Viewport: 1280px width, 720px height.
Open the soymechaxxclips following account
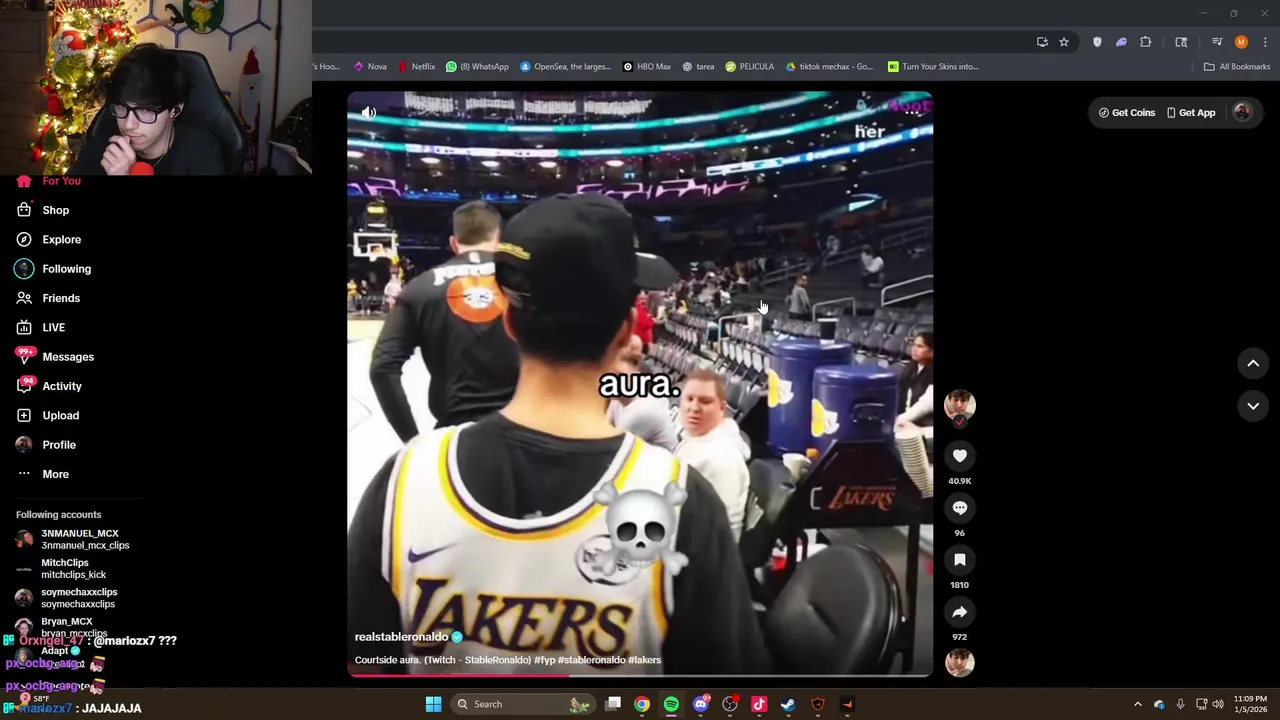pos(67,598)
